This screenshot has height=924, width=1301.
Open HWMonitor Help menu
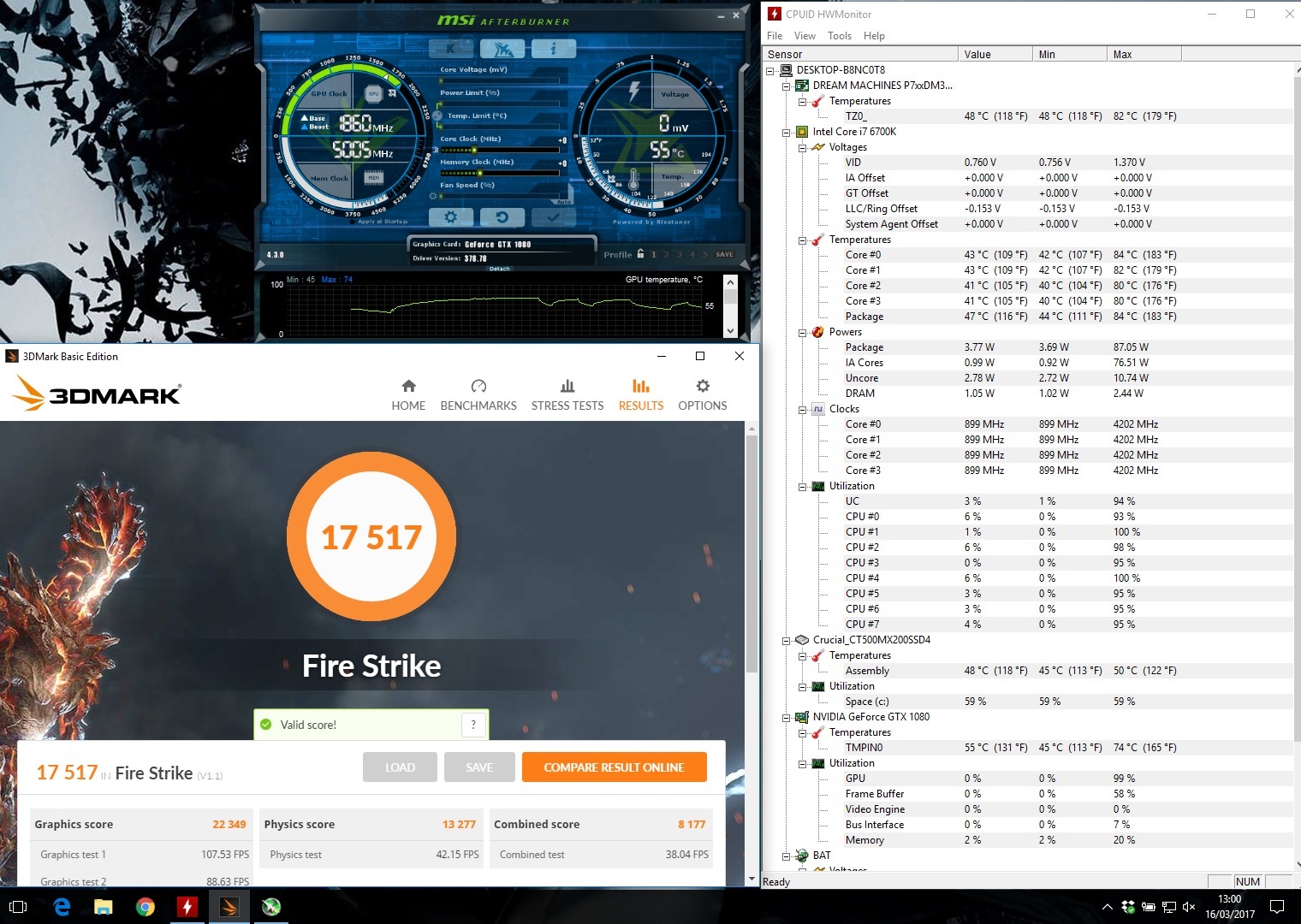[874, 36]
